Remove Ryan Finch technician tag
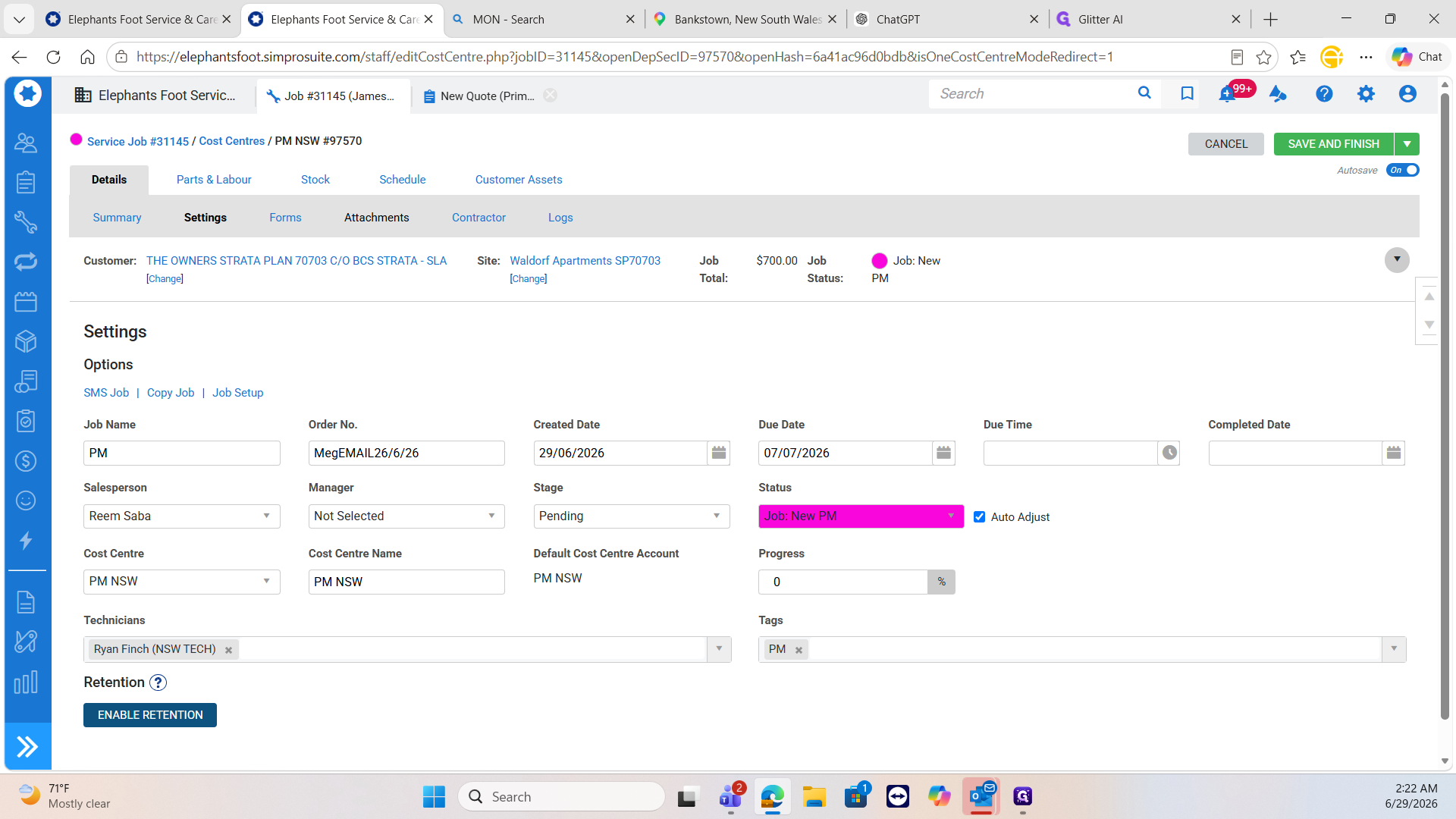This screenshot has width=1456, height=819. pos(228,650)
